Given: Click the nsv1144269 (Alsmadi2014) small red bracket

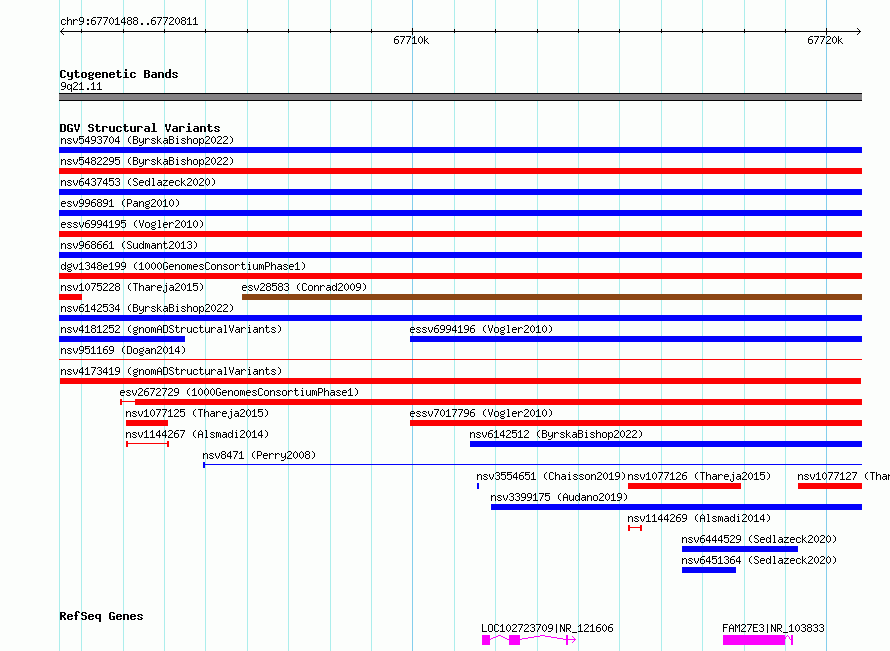Looking at the screenshot, I should (x=635, y=528).
